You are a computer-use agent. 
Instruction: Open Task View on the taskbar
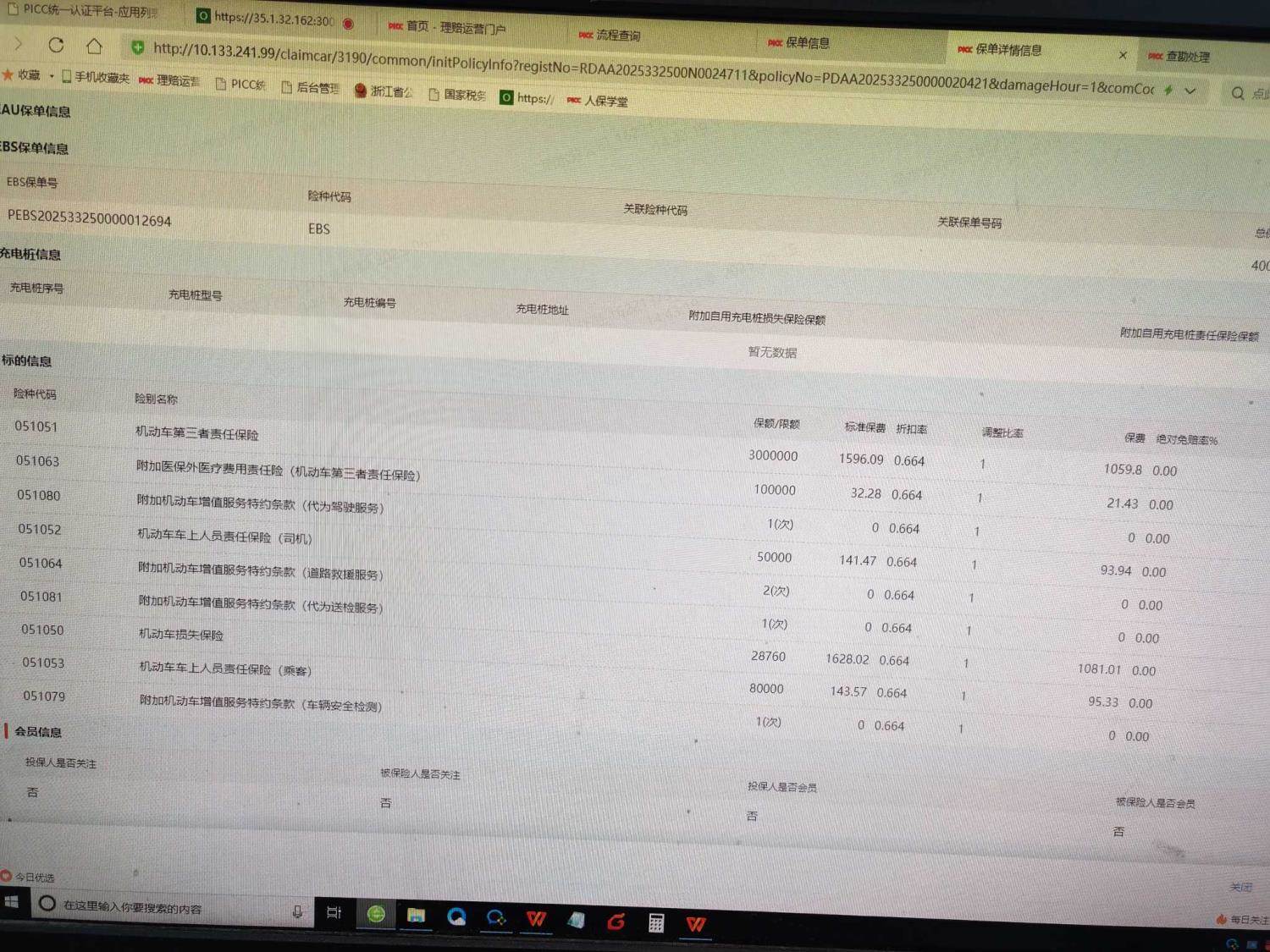tap(334, 912)
